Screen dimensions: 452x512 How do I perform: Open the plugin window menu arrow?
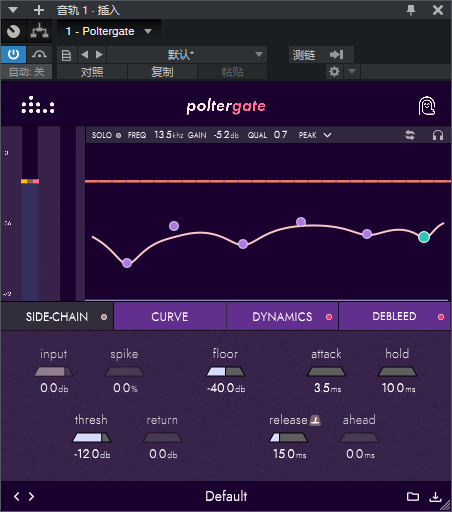click(x=13, y=10)
